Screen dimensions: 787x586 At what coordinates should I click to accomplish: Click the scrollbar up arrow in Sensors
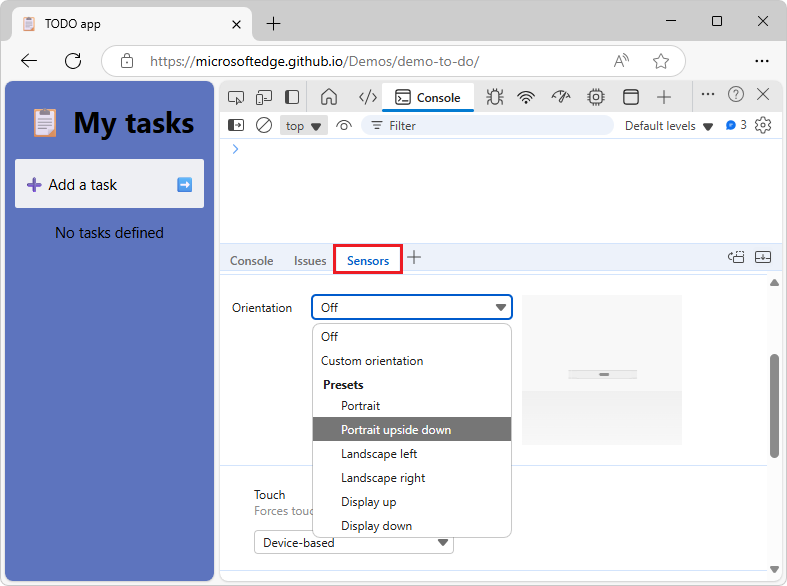pos(774,282)
